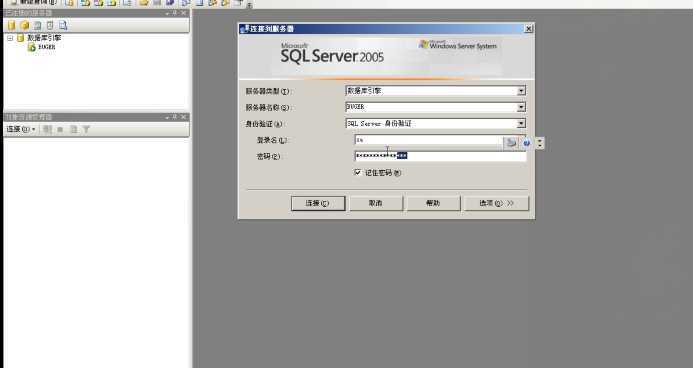Click the 帮助 button

[x=433, y=203]
